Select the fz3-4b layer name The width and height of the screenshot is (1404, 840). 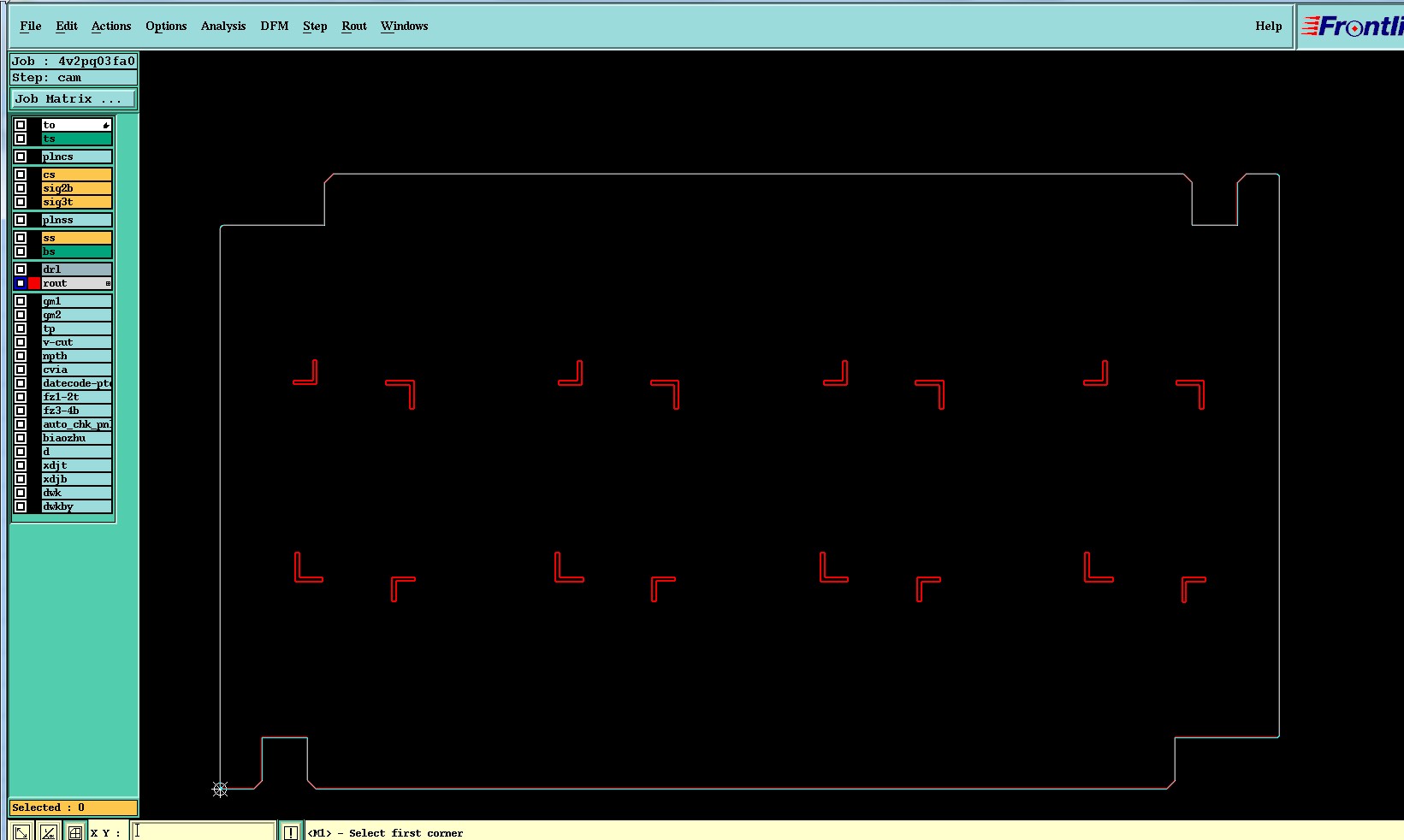point(77,411)
